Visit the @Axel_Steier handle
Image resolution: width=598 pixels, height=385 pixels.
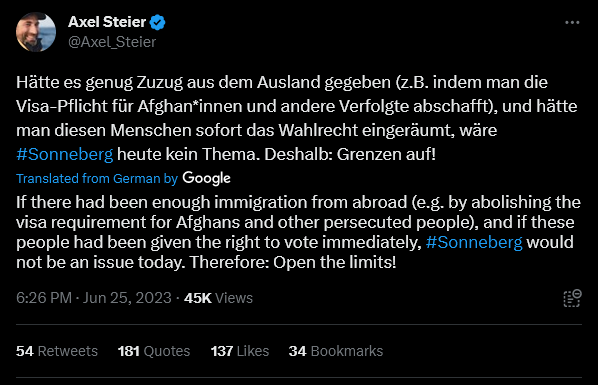tap(112, 42)
